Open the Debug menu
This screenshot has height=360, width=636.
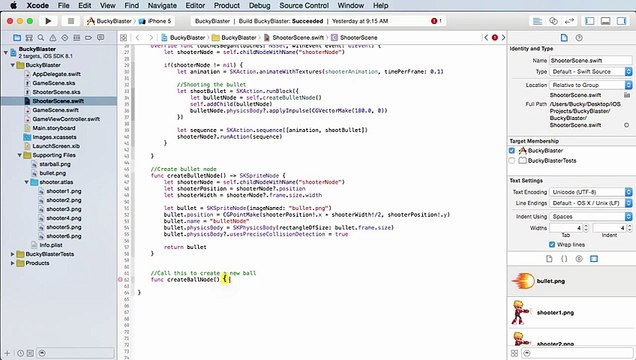point(260,6)
